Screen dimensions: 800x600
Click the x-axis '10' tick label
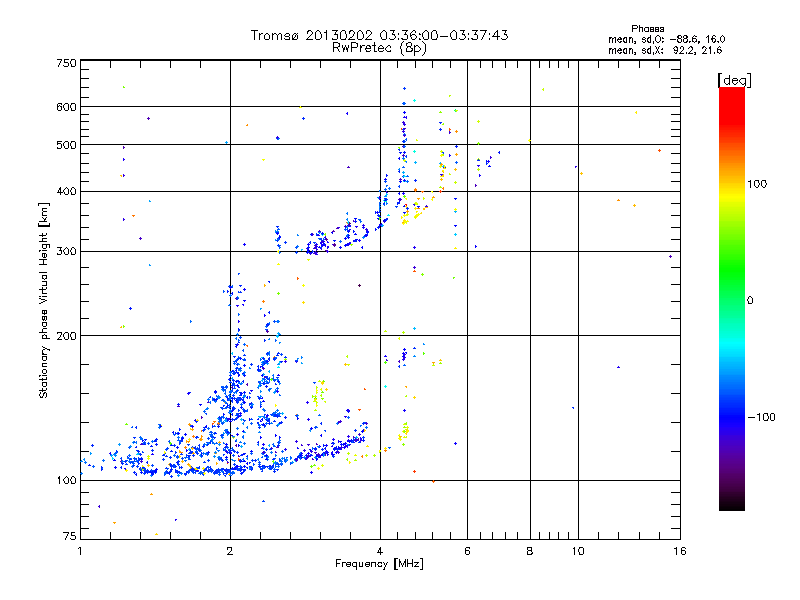[x=578, y=551]
